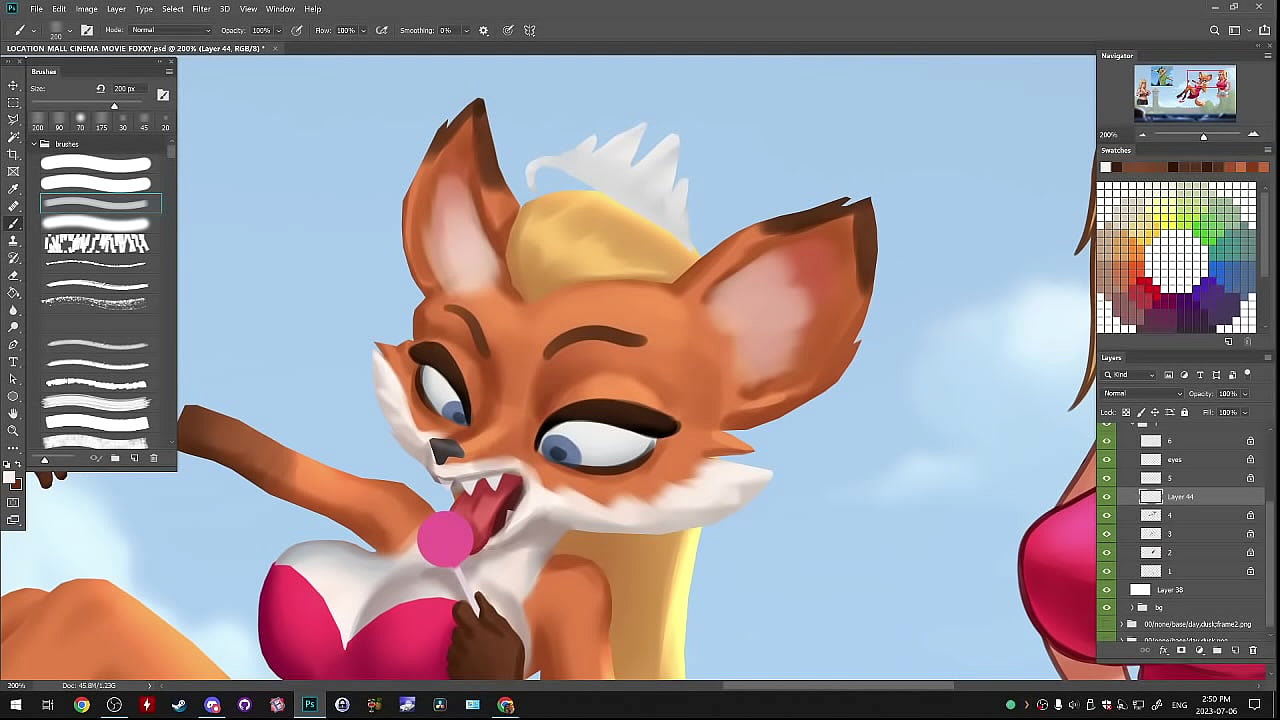Create new group in Layers panel

point(1217,650)
